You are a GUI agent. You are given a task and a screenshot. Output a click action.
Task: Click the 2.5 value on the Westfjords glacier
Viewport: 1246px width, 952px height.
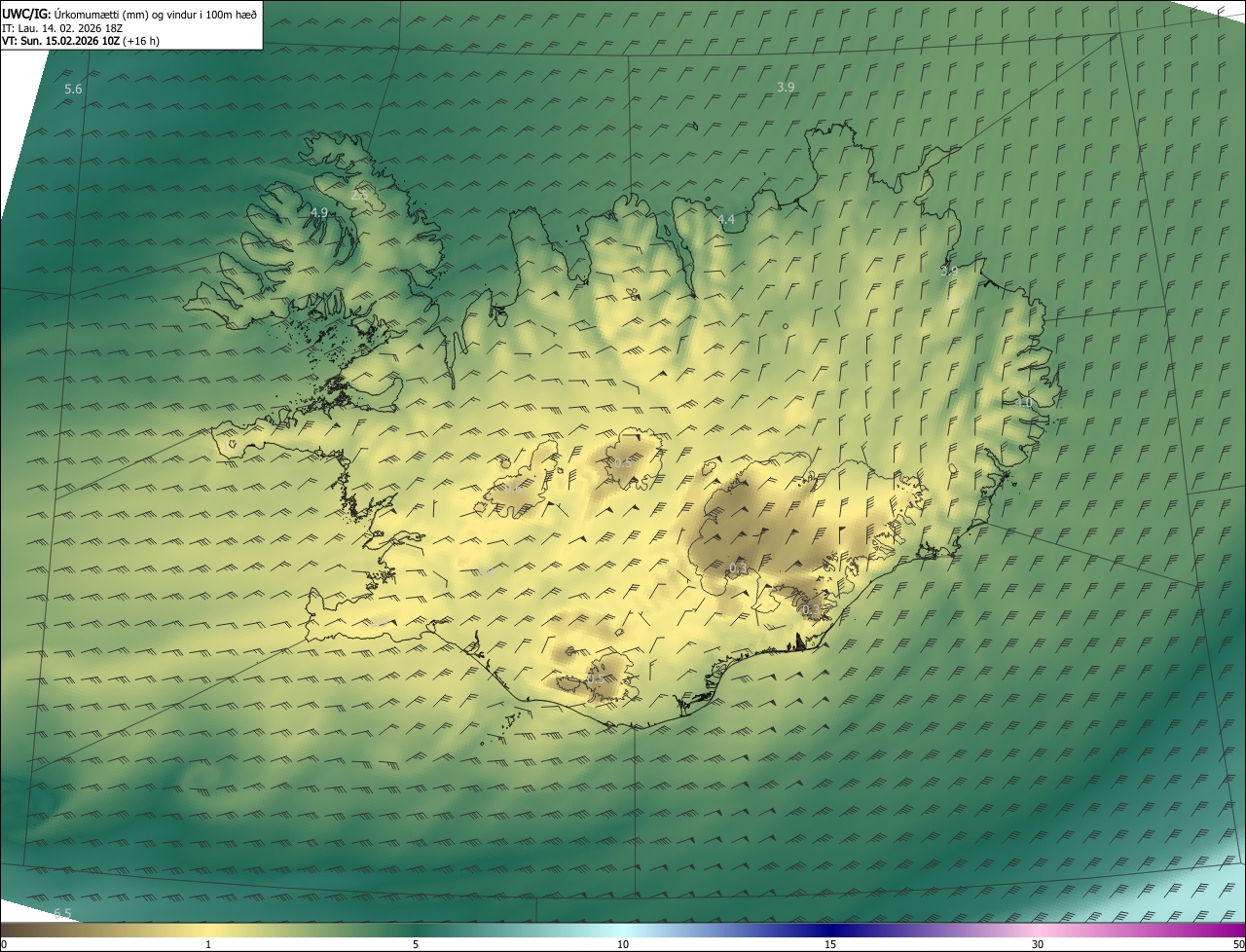359,195
